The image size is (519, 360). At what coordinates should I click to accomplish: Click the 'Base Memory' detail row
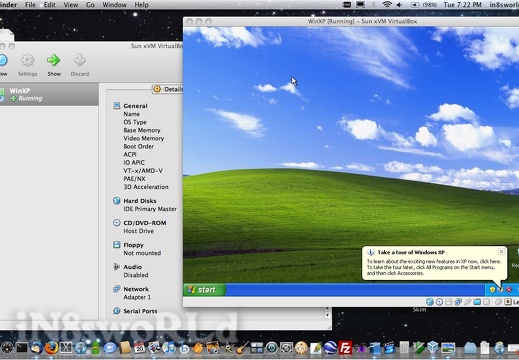click(x=142, y=130)
